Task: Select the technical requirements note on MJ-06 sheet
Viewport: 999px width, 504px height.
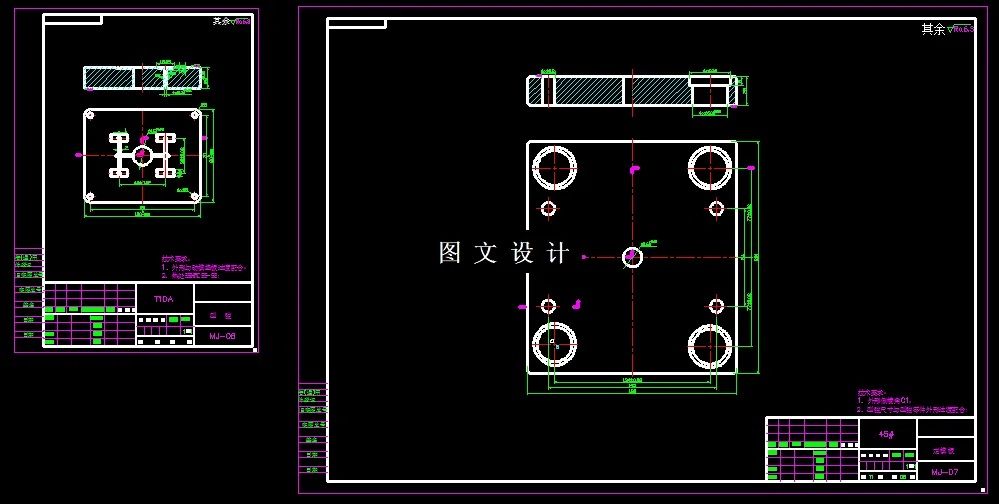Action: 203,268
